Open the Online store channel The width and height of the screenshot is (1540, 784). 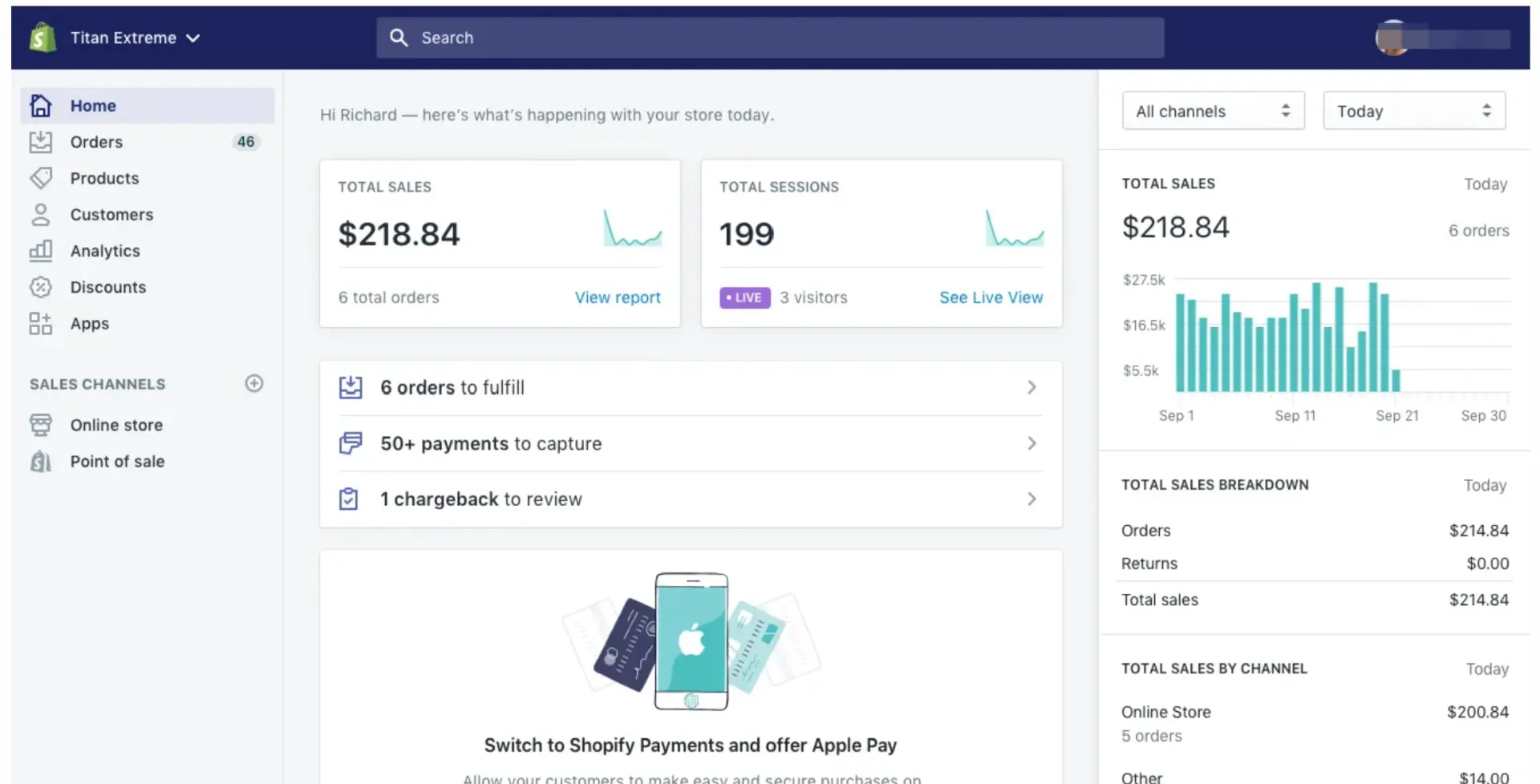point(116,425)
